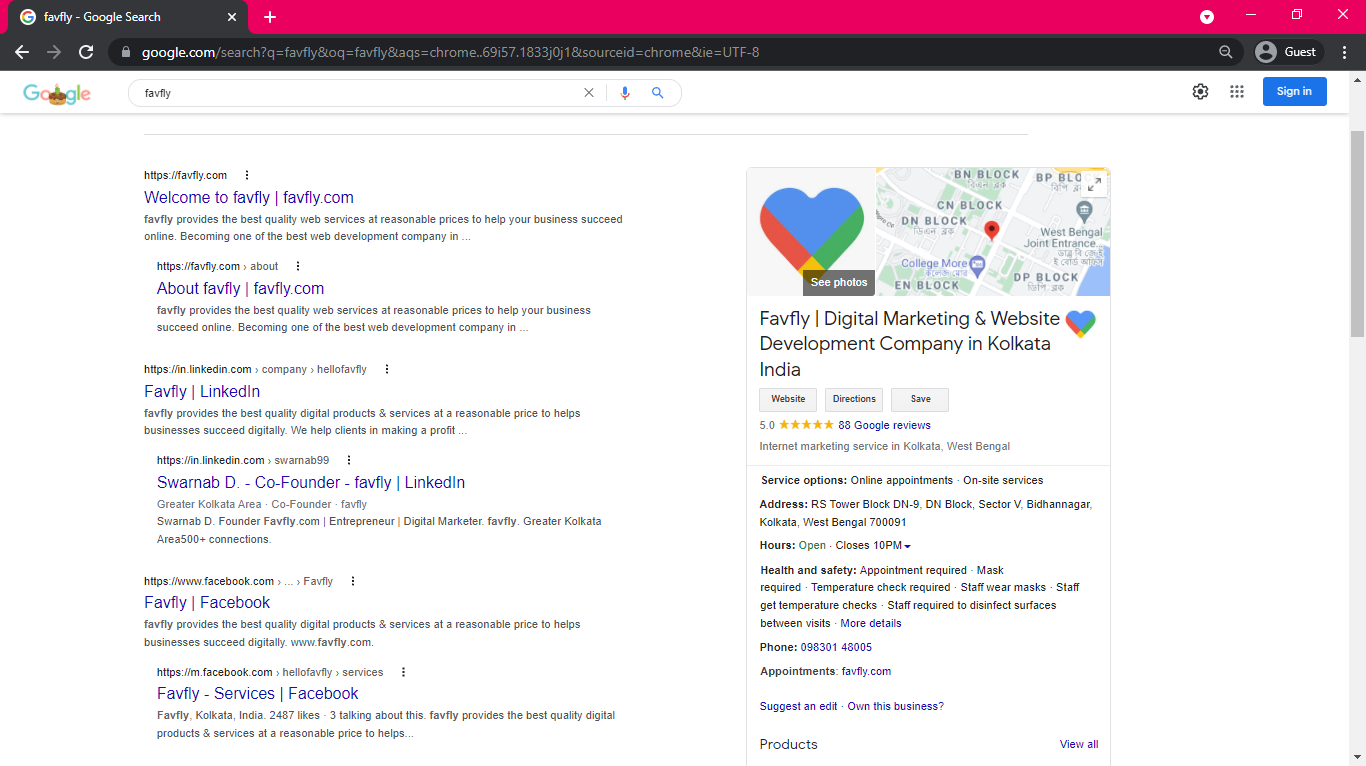
Task: Open a new browser tab
Action: click(270, 17)
